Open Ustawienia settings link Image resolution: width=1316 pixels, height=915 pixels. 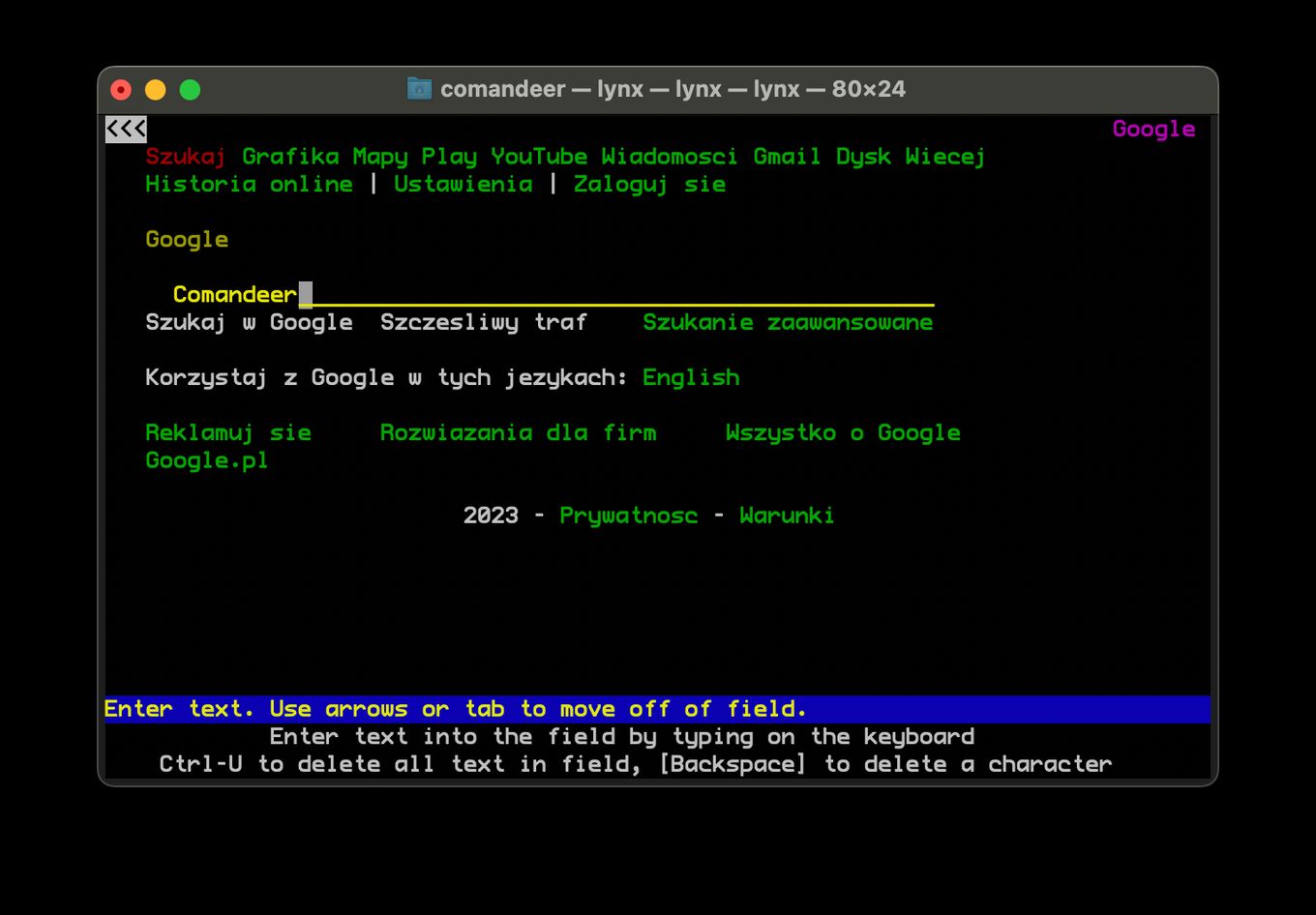click(463, 184)
